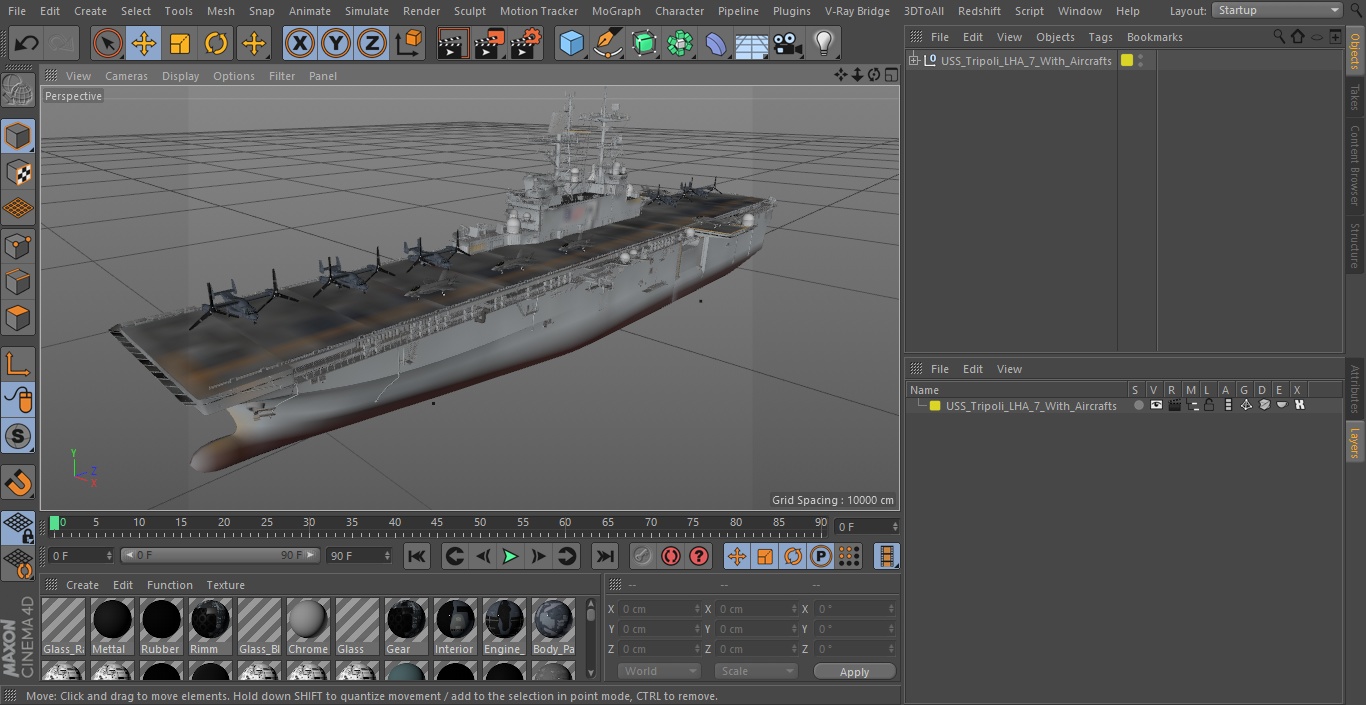This screenshot has width=1366, height=705.
Task: Switch to Model mode cube icon
Action: (x=18, y=136)
